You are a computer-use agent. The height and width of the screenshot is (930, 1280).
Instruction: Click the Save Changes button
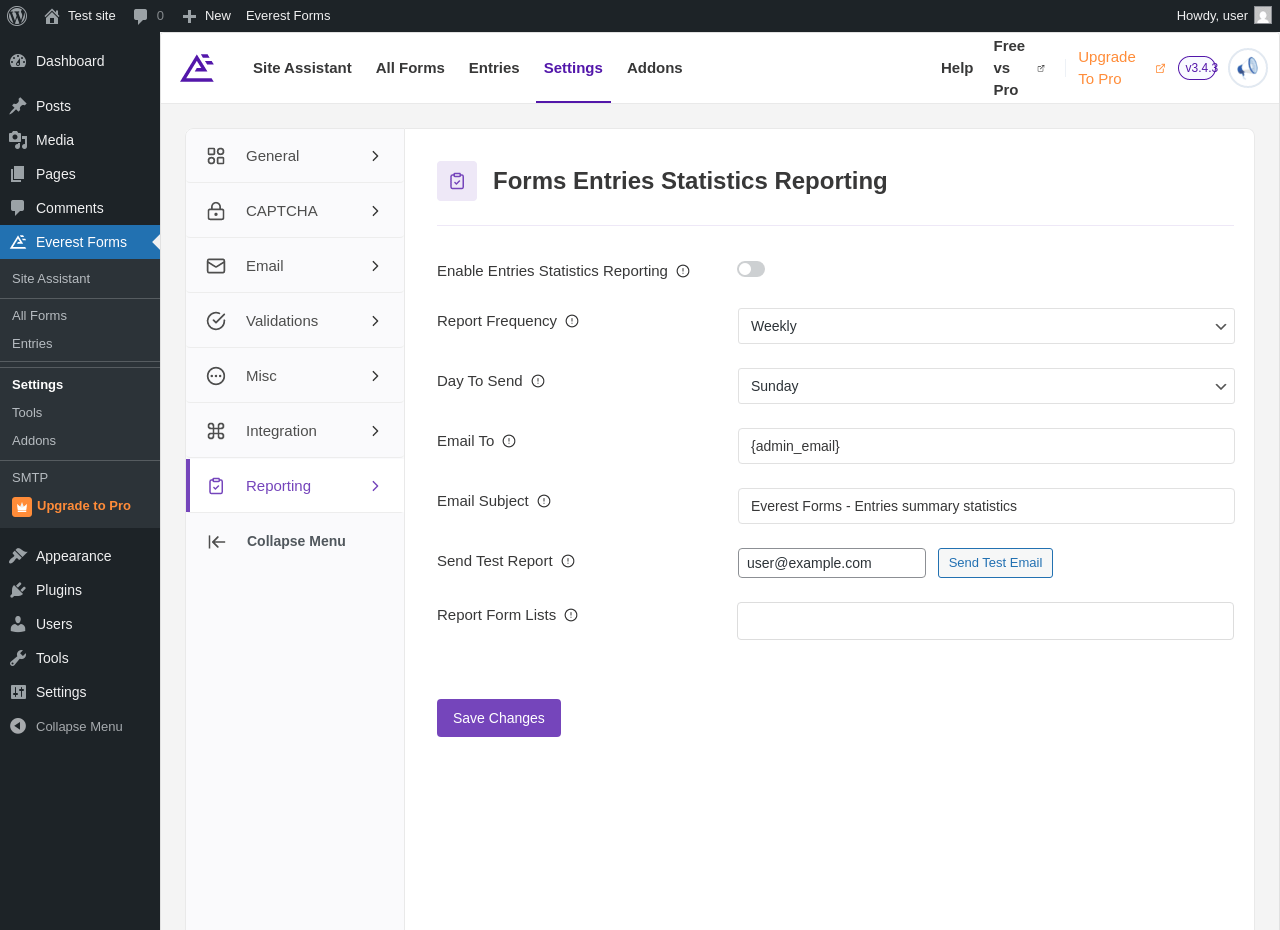[498, 718]
